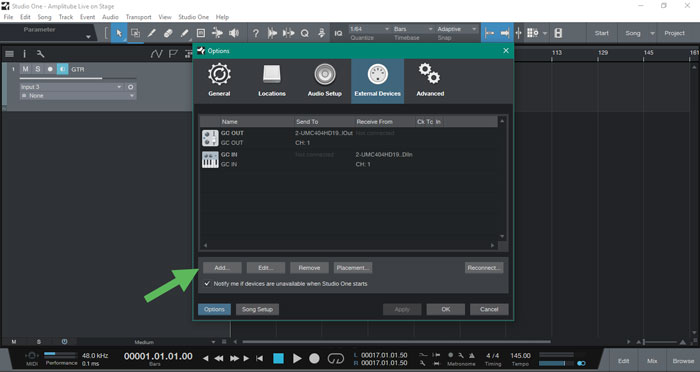
Task: Open the Mix console view
Action: (x=652, y=360)
